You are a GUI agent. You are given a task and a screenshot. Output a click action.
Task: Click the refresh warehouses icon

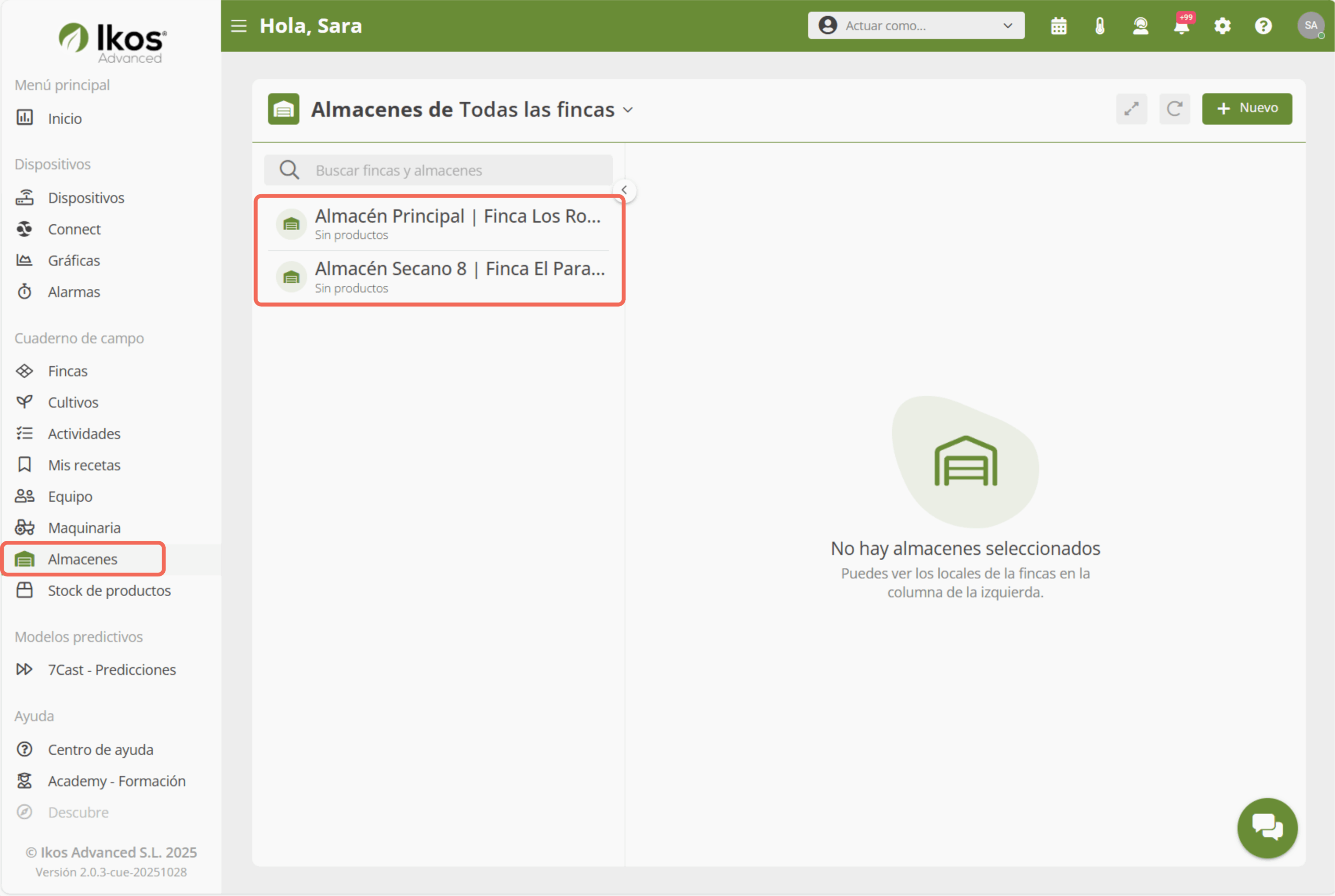click(1174, 108)
